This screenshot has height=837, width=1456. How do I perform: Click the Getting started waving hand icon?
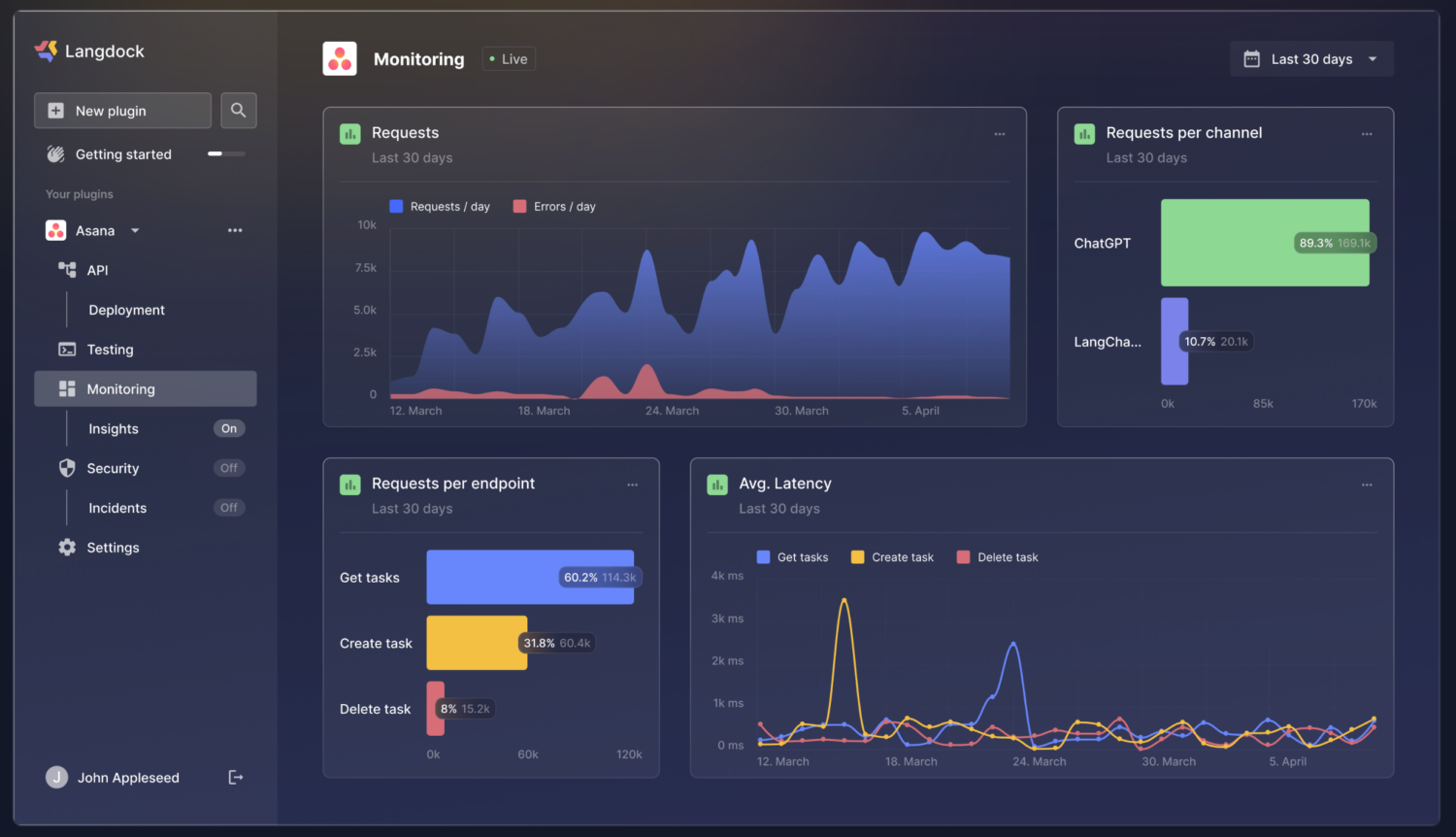(x=56, y=154)
